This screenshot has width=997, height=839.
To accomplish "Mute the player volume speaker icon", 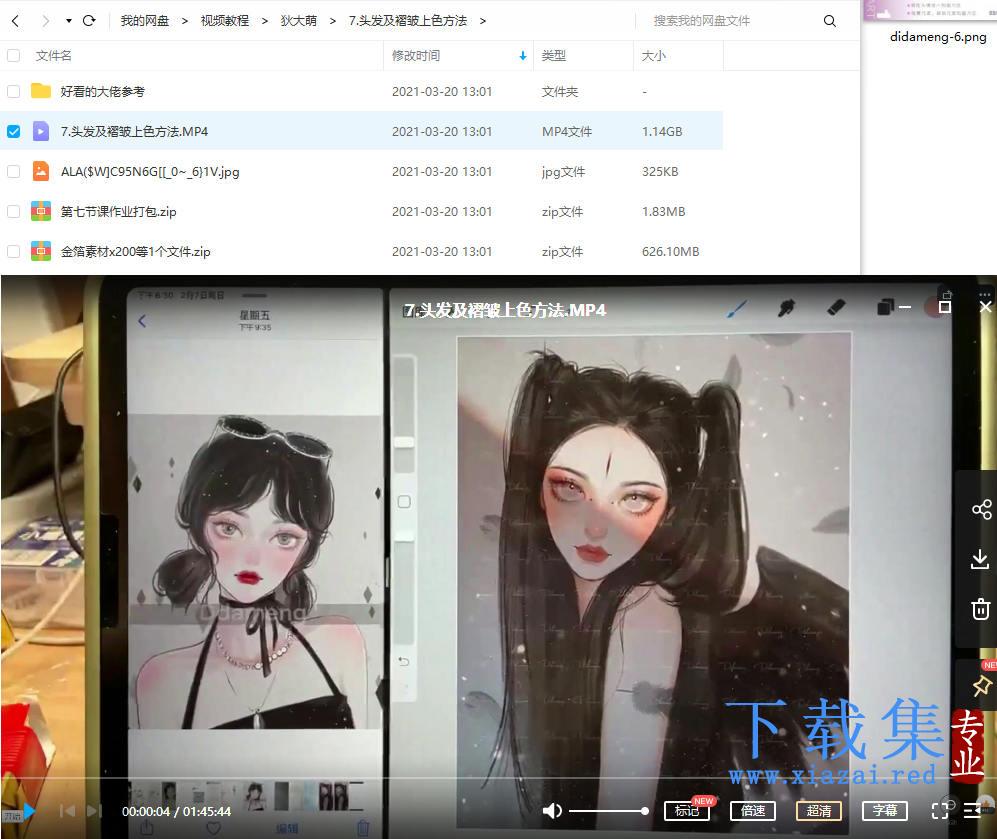I will point(552,810).
